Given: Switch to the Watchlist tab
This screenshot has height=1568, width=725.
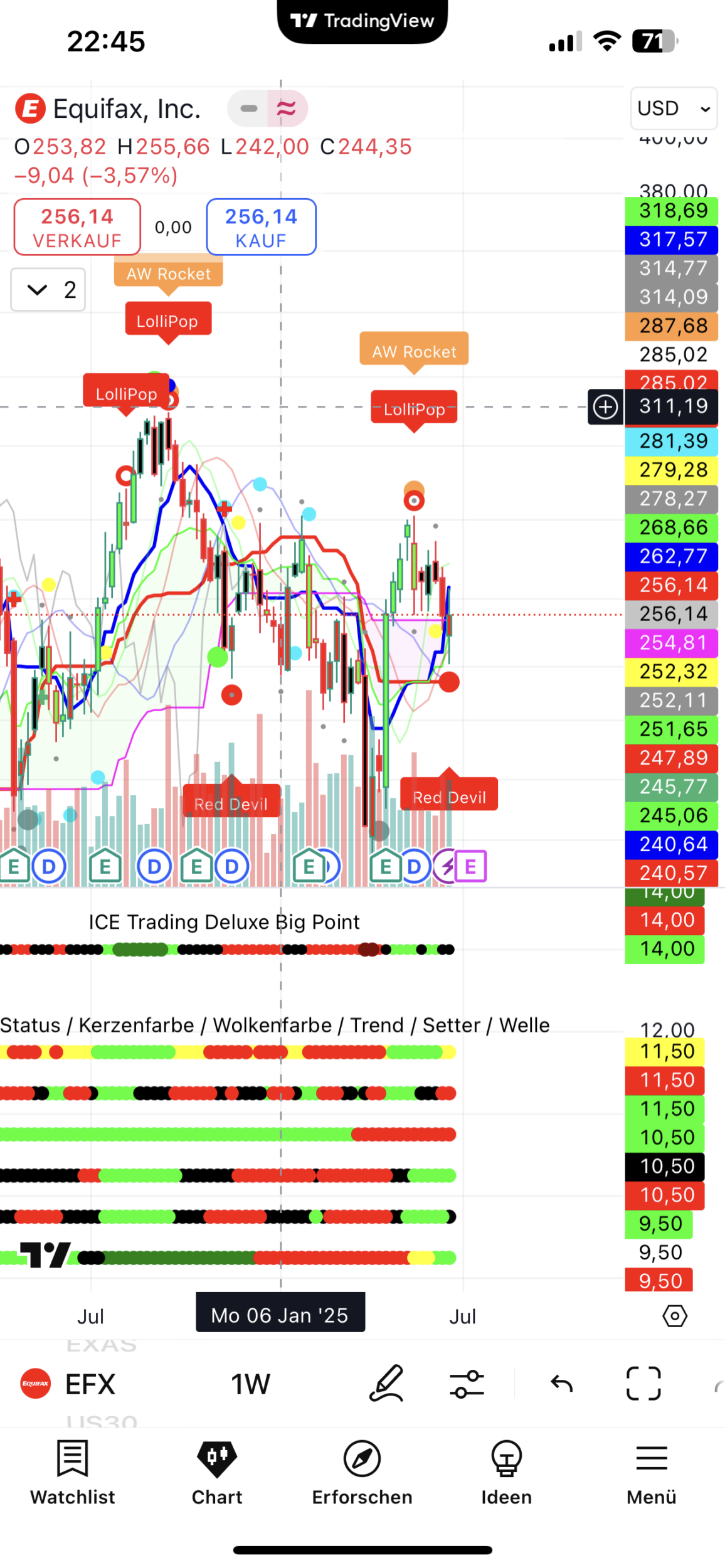Looking at the screenshot, I should pyautogui.click(x=73, y=1471).
